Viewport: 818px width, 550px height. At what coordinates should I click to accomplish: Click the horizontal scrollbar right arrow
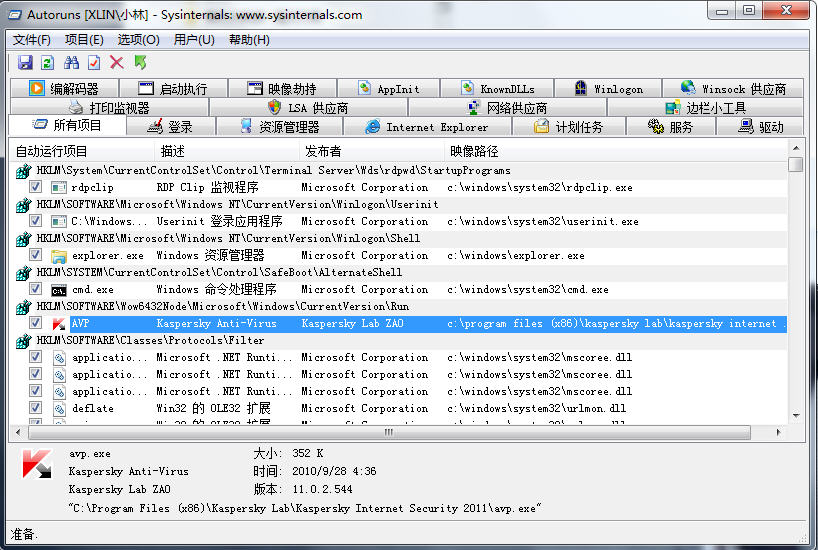pos(778,432)
